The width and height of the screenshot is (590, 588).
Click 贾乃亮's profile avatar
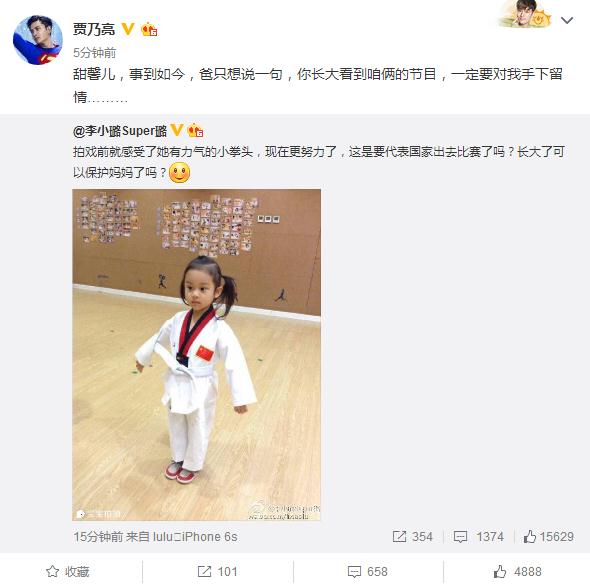[38, 40]
